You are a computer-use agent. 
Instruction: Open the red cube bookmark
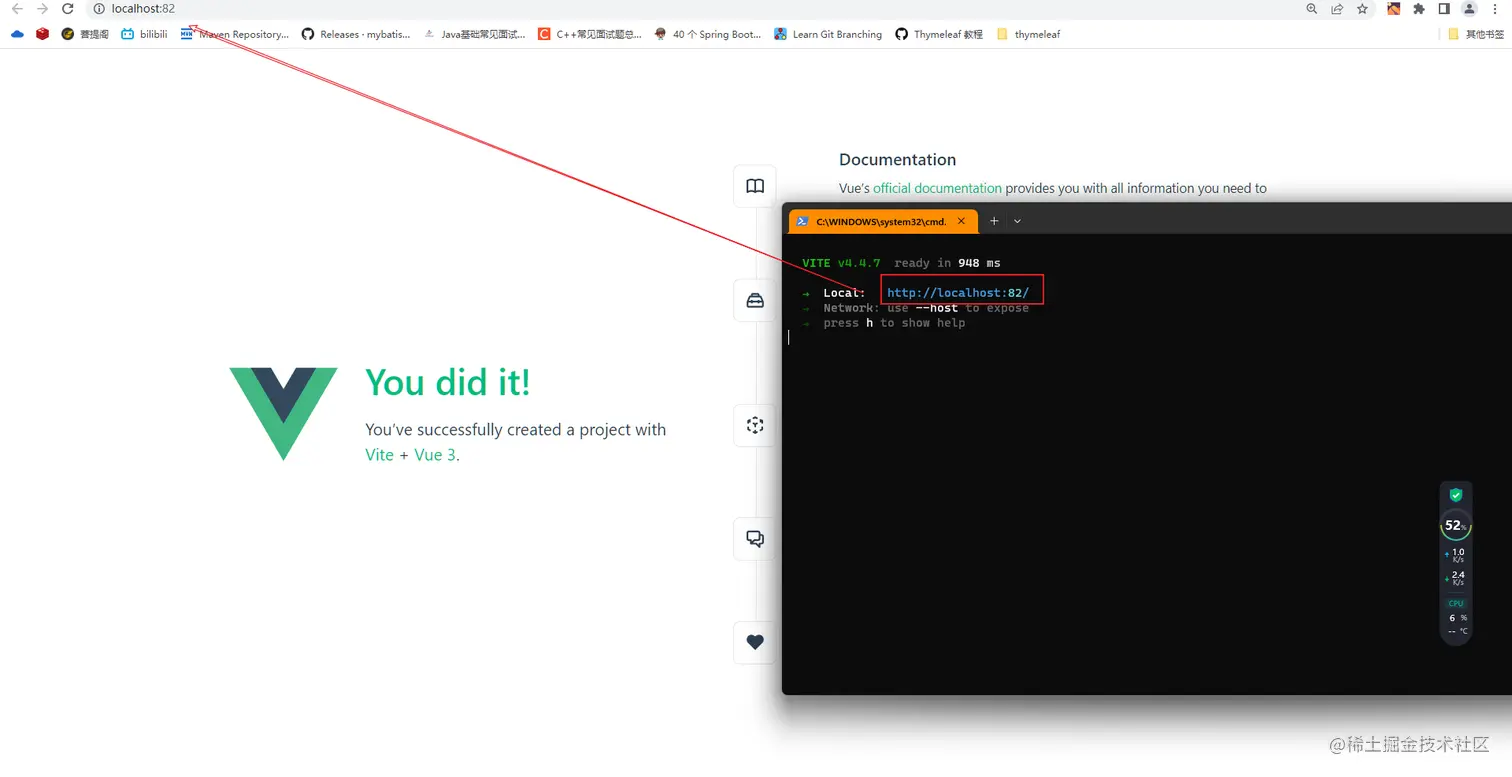click(42, 34)
